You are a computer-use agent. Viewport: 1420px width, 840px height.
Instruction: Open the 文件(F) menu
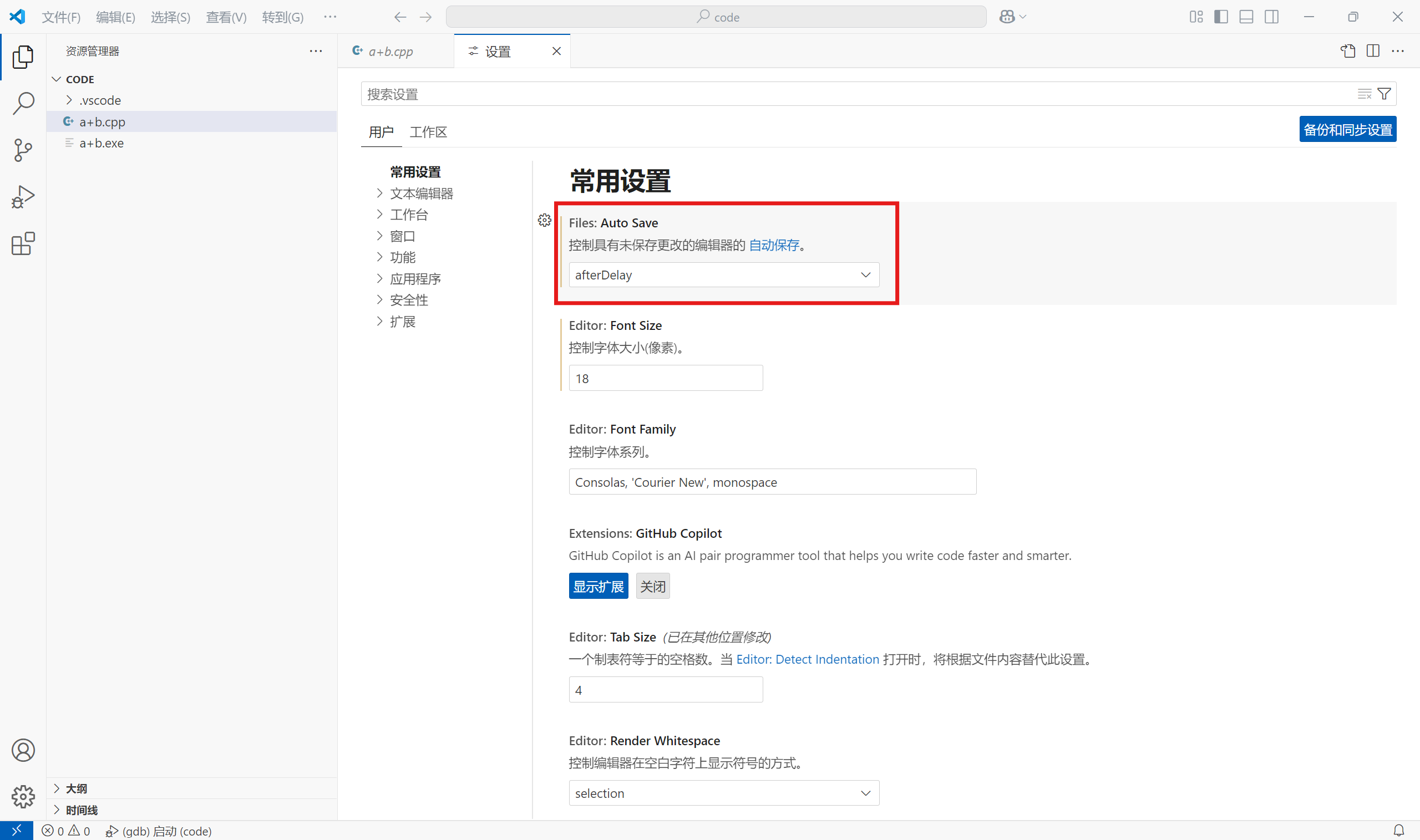click(x=60, y=17)
